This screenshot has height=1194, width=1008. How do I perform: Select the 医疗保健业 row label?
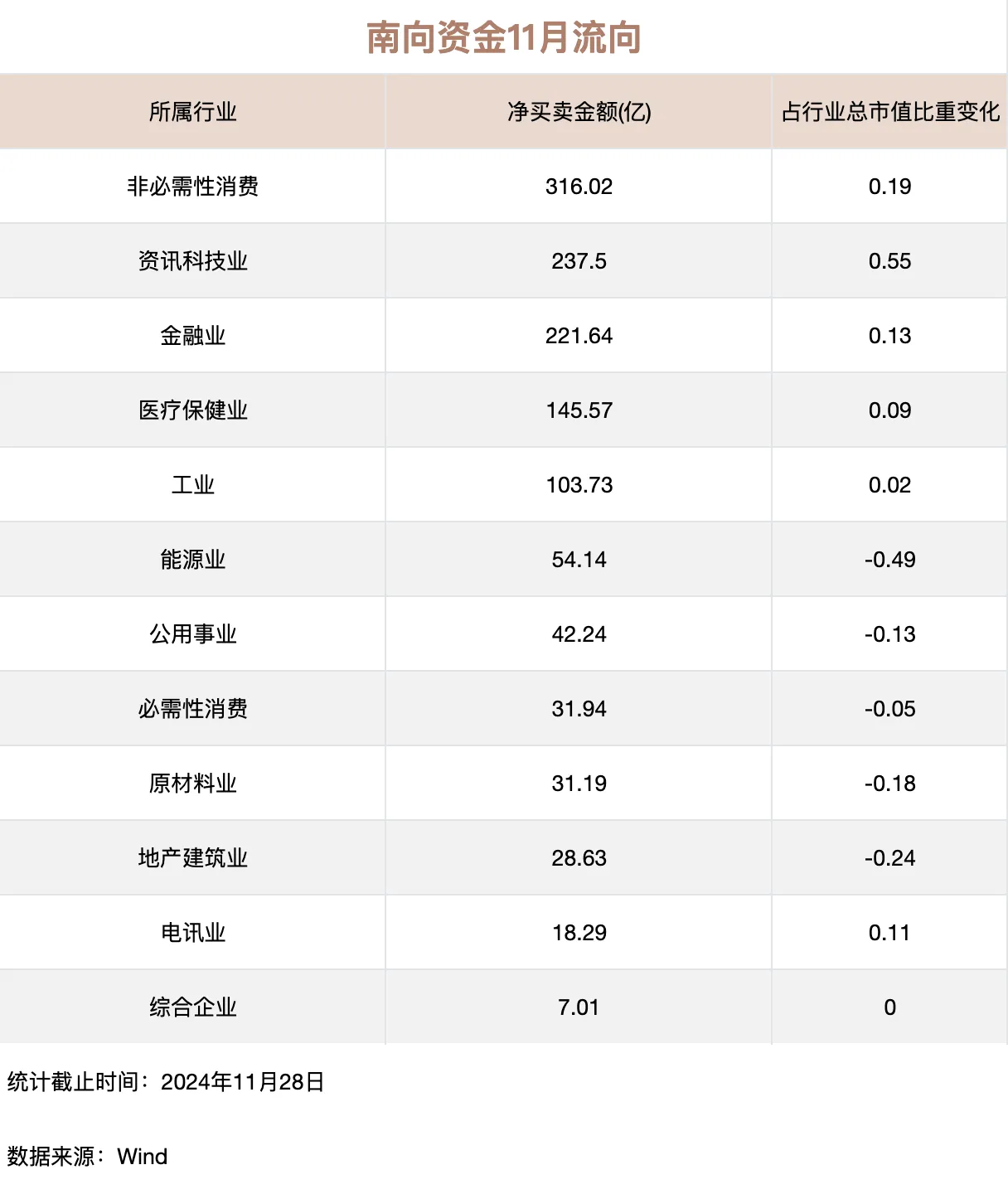point(192,410)
